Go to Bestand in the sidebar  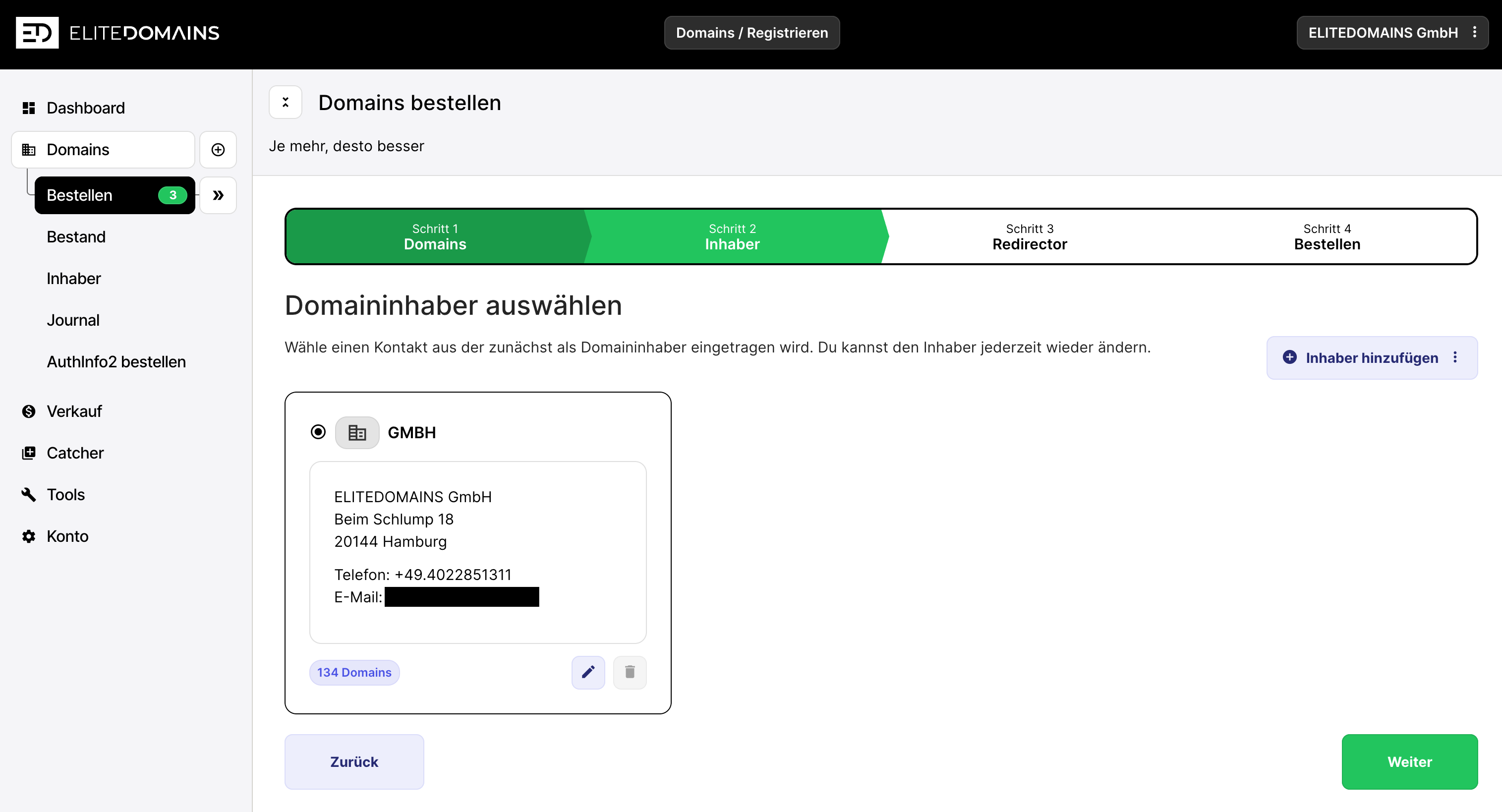(x=76, y=236)
